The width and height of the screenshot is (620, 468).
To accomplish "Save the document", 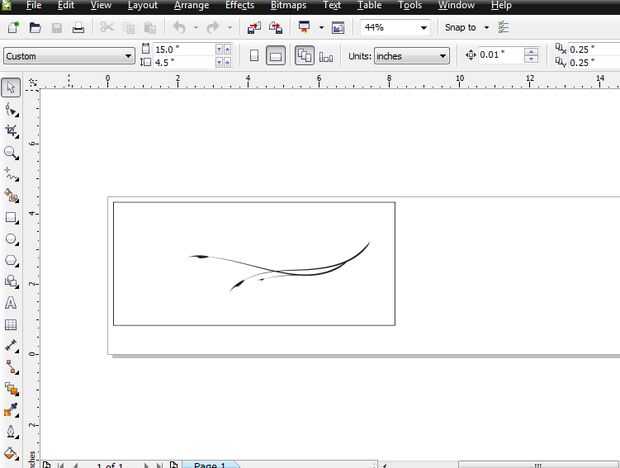I will [x=57, y=27].
